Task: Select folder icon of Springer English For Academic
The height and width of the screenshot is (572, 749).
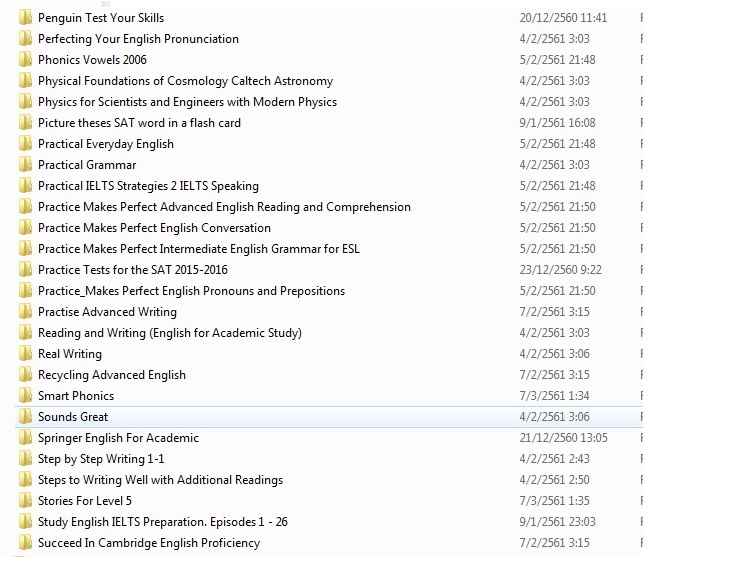Action: (25, 438)
